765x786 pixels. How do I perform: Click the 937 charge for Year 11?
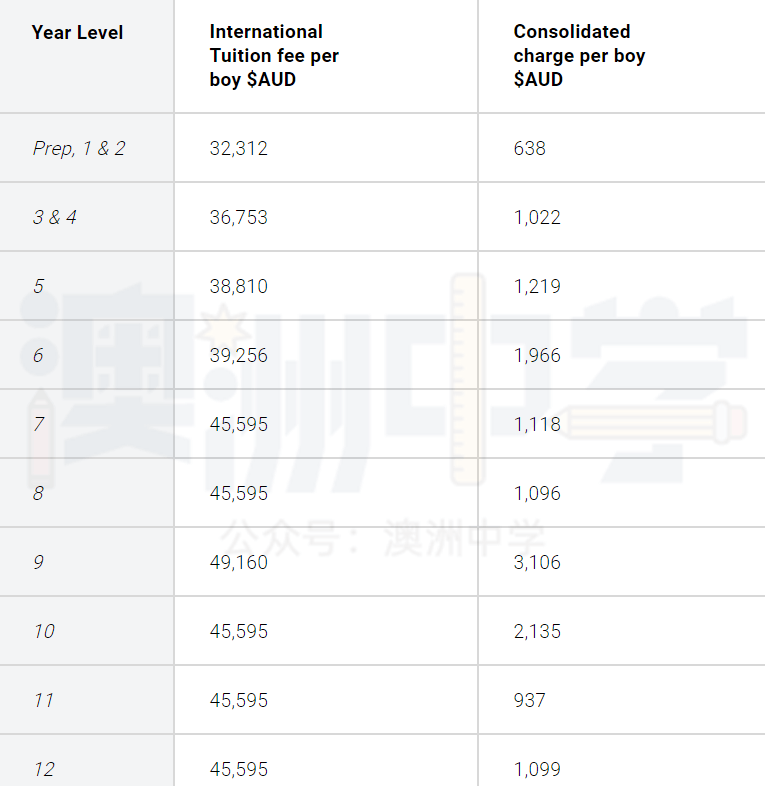(x=529, y=700)
